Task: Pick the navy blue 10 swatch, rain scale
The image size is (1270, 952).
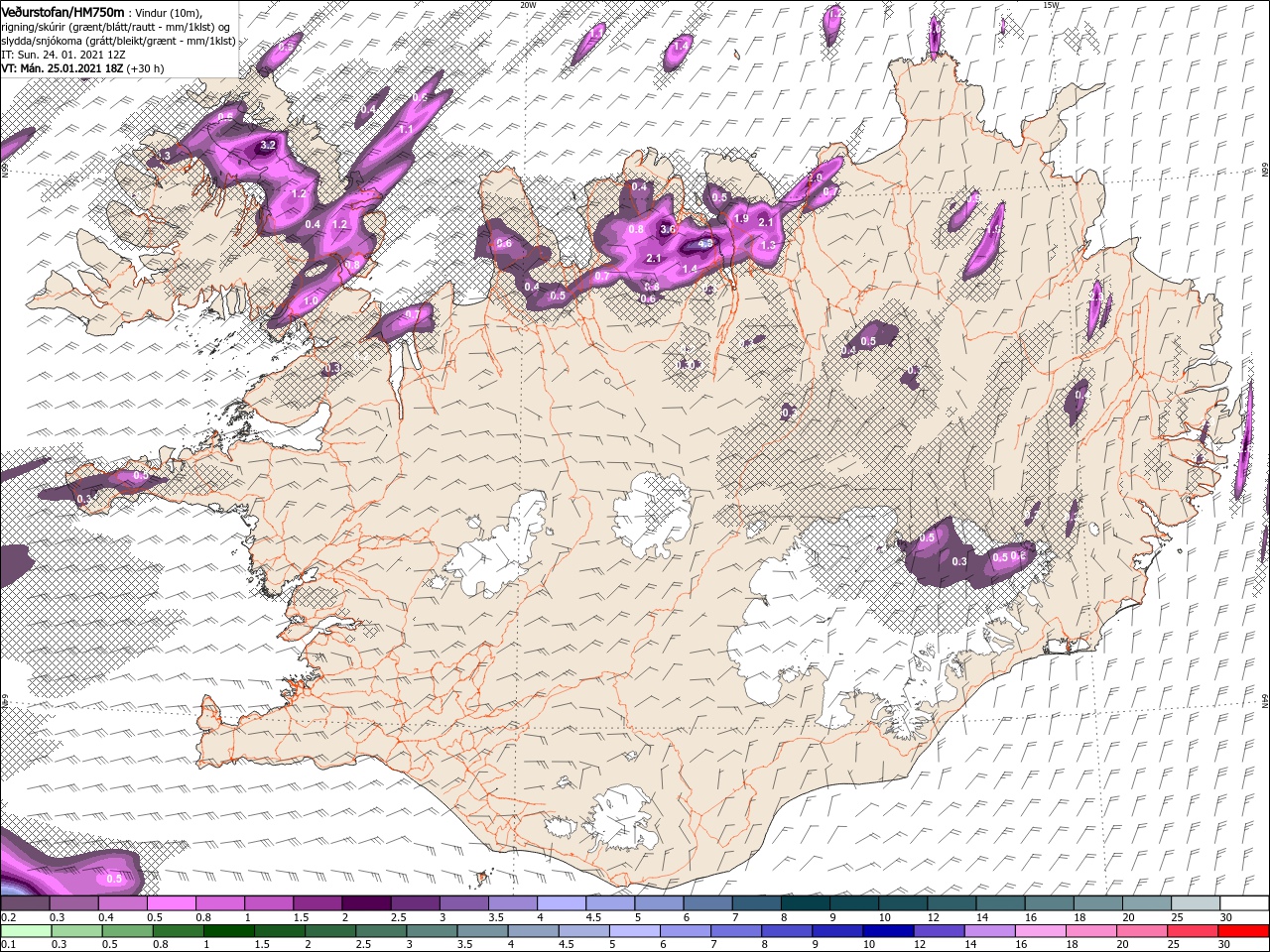Action: (887, 931)
